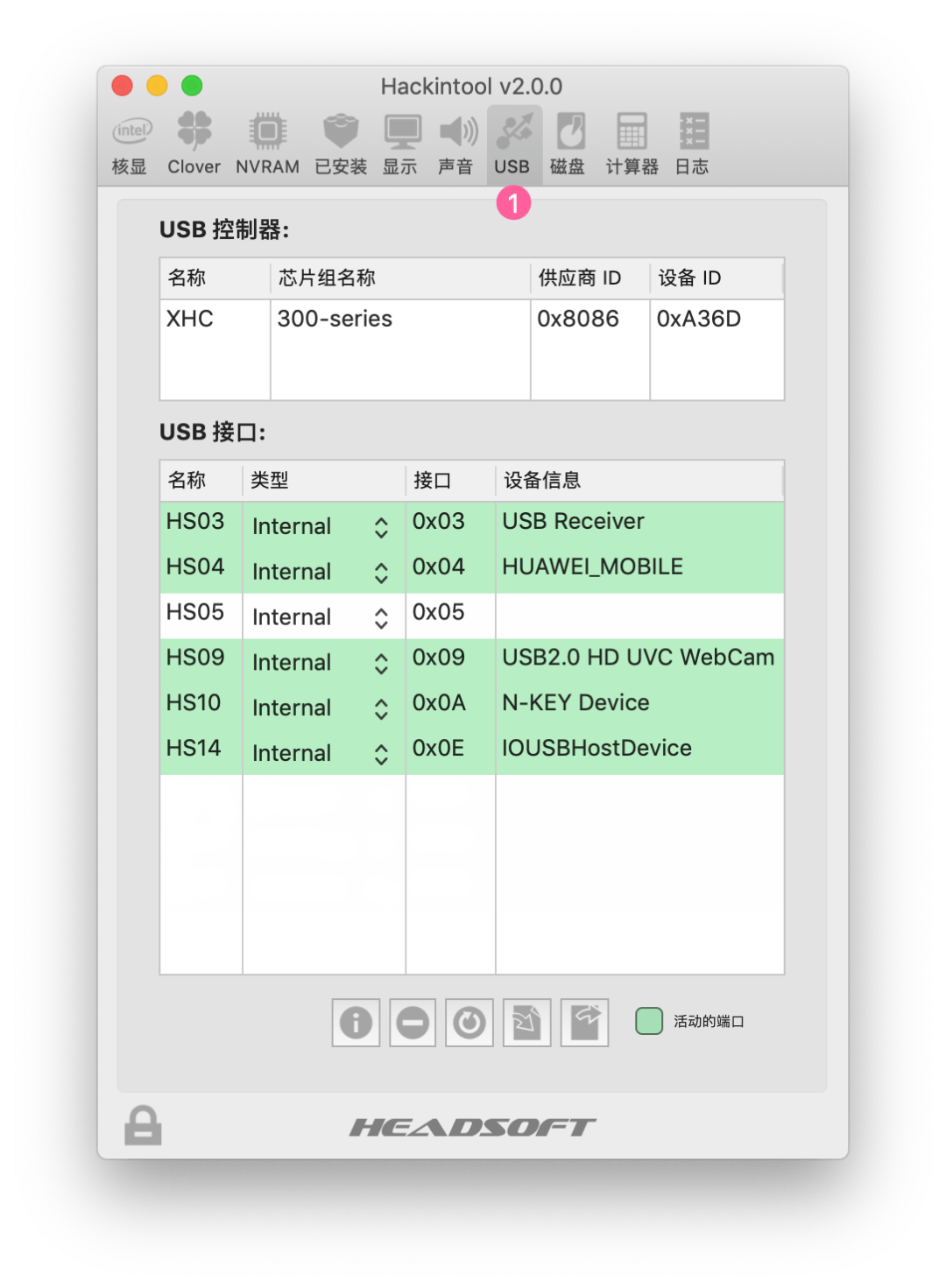This screenshot has height=1288, width=946.
Task: Refresh USB ports with the reload icon
Action: click(x=469, y=1022)
